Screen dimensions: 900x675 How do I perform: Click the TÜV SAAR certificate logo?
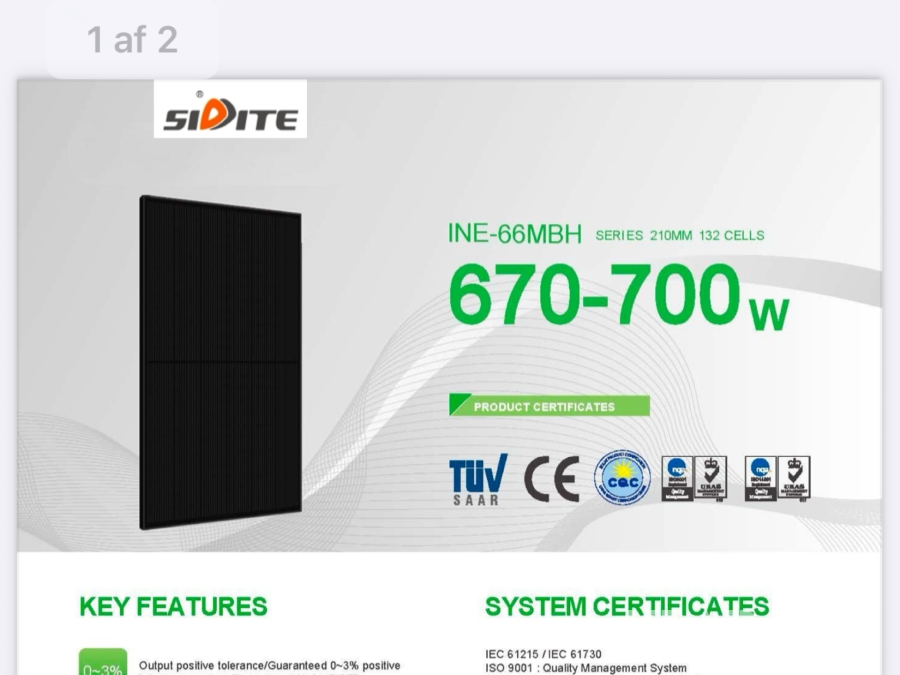(x=478, y=479)
